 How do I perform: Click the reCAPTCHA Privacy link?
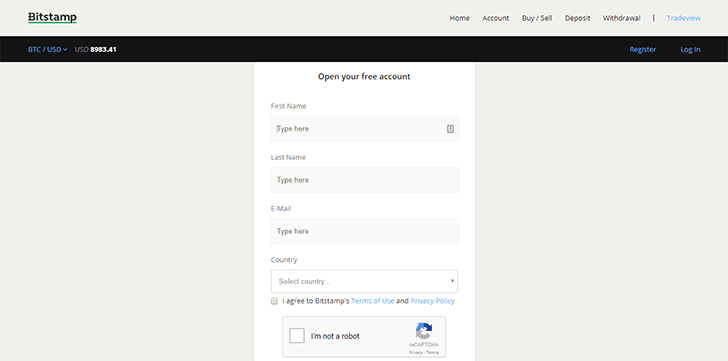[x=416, y=353]
